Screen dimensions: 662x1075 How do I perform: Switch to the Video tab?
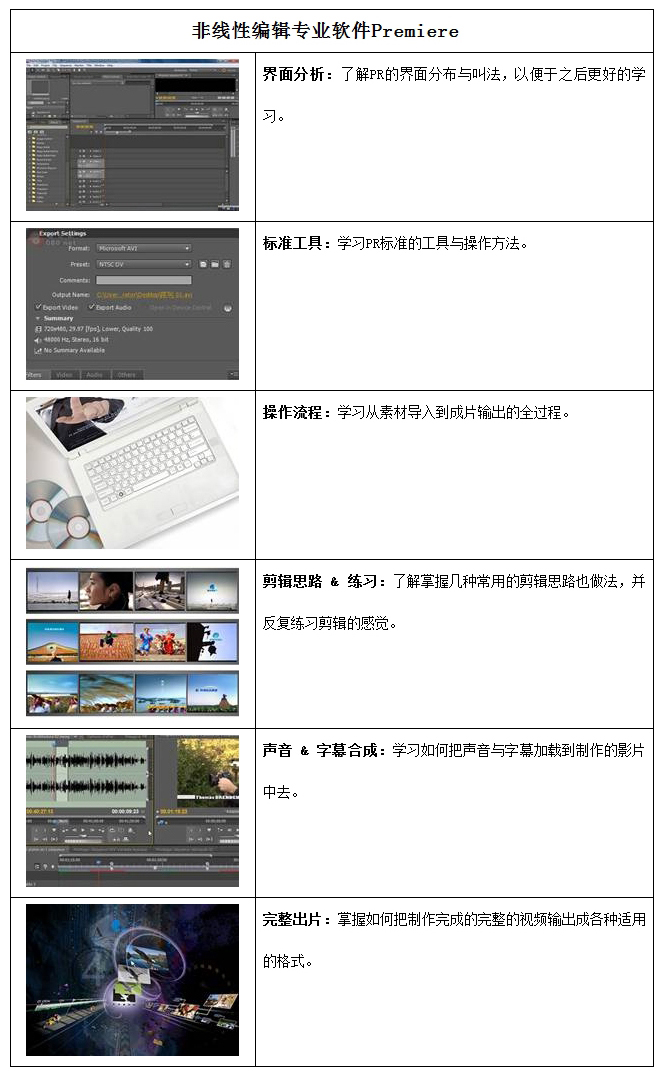click(x=63, y=375)
